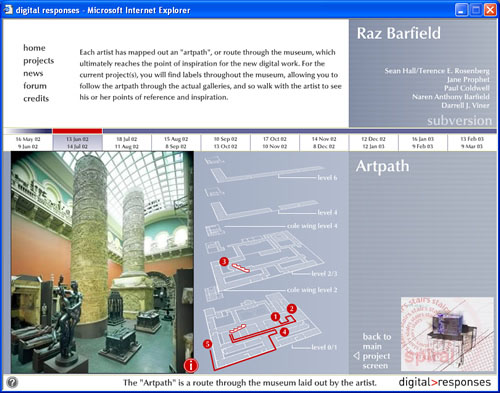Select artpath marker number 3
The image size is (500, 393).
click(224, 261)
